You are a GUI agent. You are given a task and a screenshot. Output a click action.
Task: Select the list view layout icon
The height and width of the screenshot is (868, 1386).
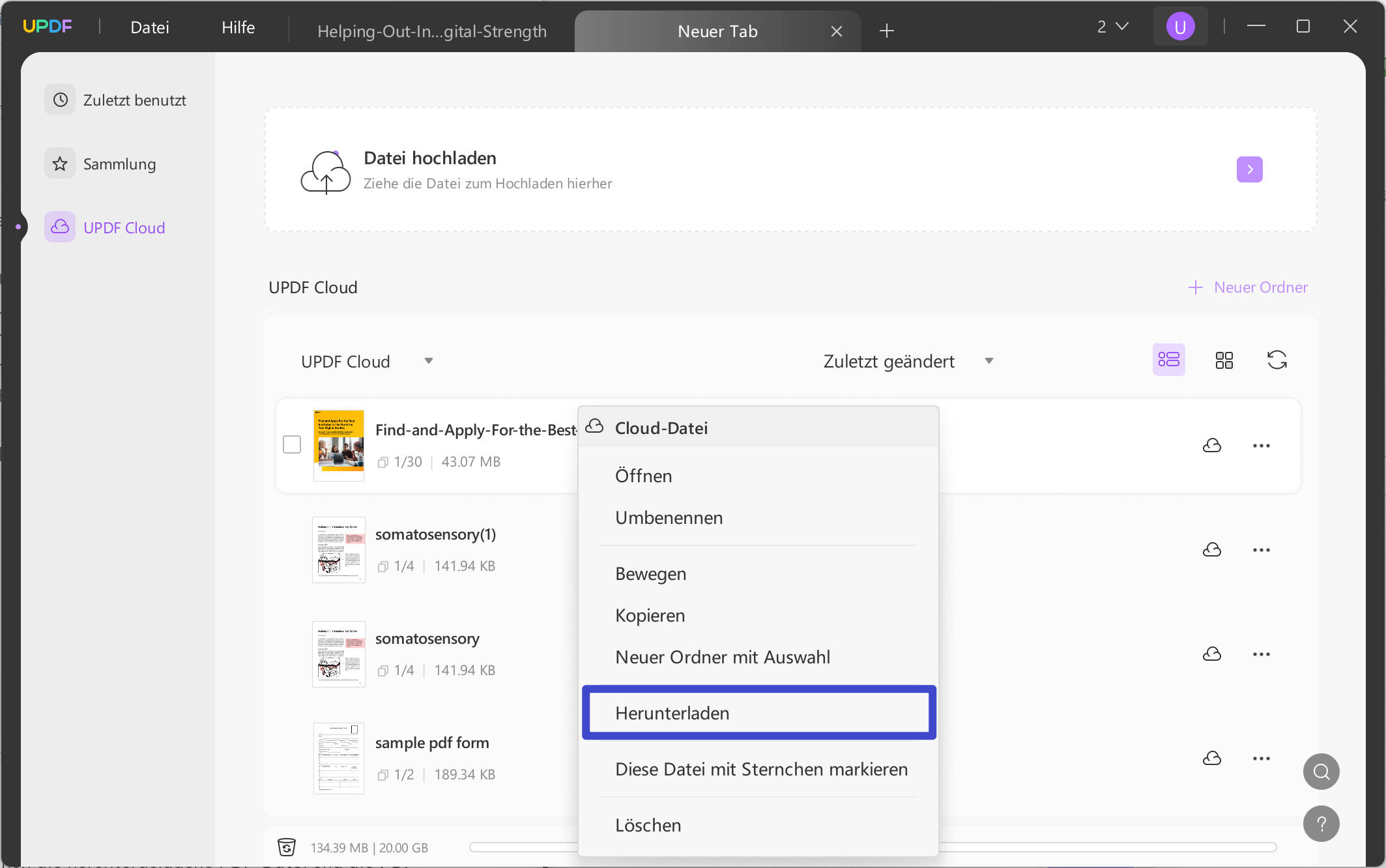tap(1168, 360)
